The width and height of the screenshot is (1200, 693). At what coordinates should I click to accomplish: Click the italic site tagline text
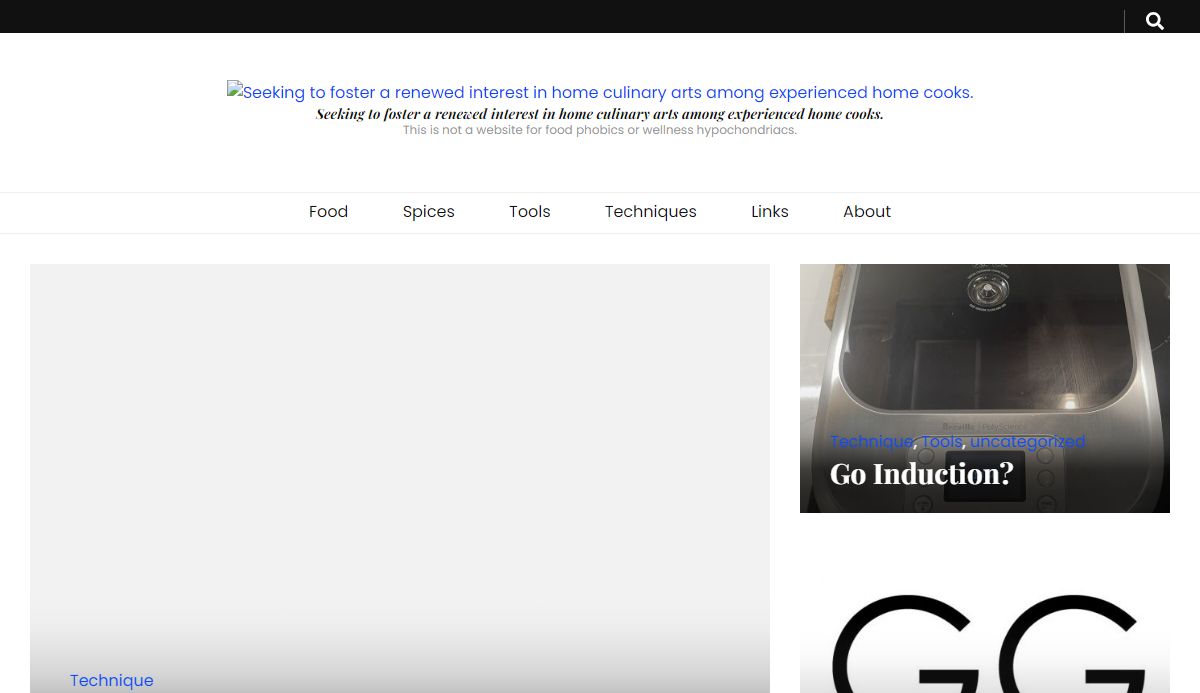600,114
